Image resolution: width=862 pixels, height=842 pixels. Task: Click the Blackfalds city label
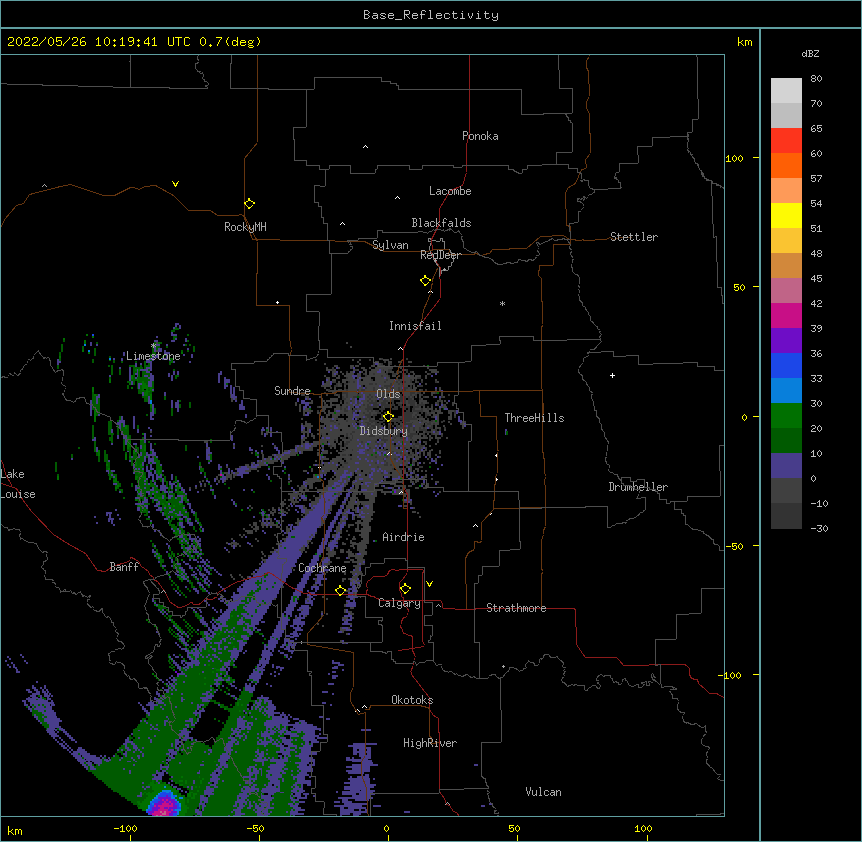[441, 223]
